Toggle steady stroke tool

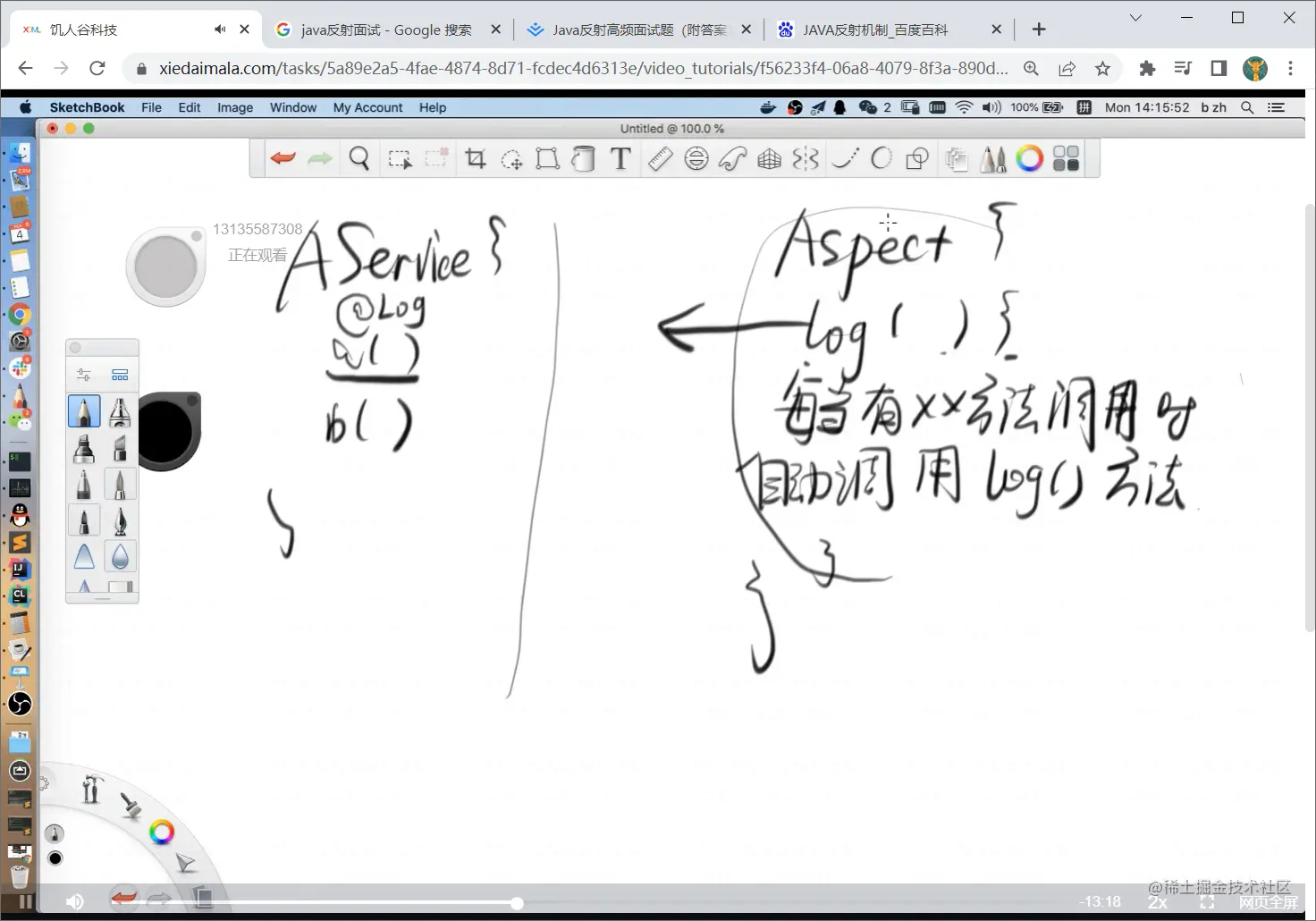(845, 159)
